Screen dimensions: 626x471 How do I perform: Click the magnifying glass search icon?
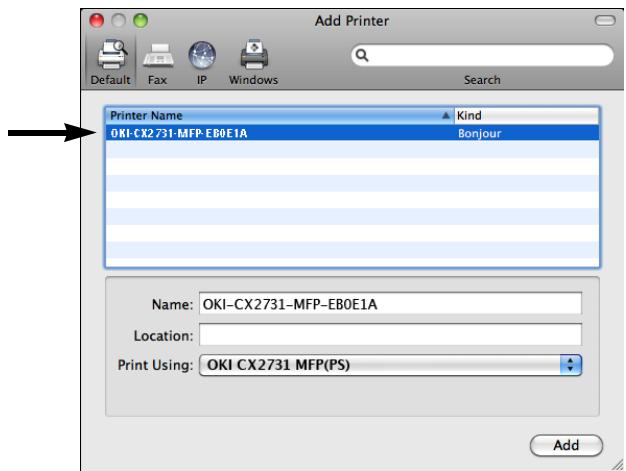362,55
